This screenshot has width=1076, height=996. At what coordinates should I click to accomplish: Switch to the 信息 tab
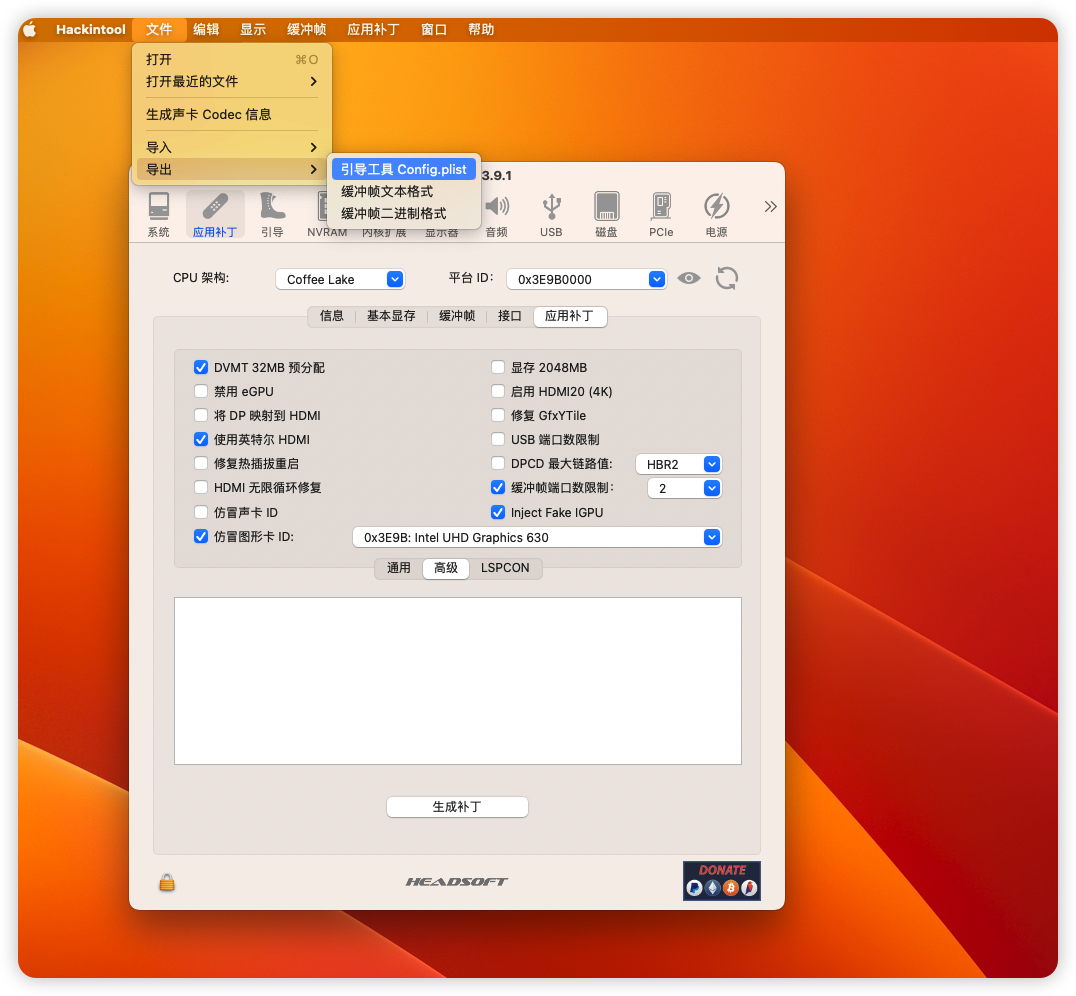[331, 316]
